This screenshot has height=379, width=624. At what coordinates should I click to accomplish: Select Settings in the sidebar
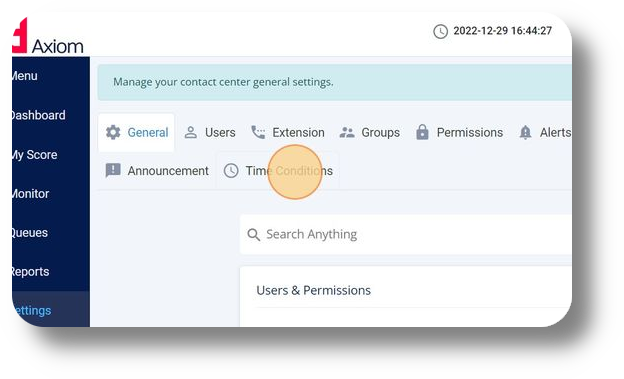(x=32, y=311)
